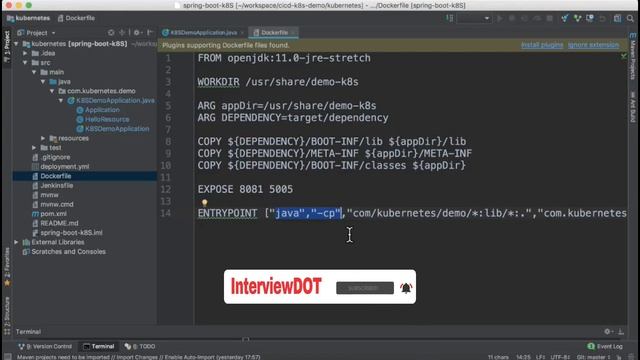
Task: Collapse the java folder arrow
Action: [x=43, y=82]
